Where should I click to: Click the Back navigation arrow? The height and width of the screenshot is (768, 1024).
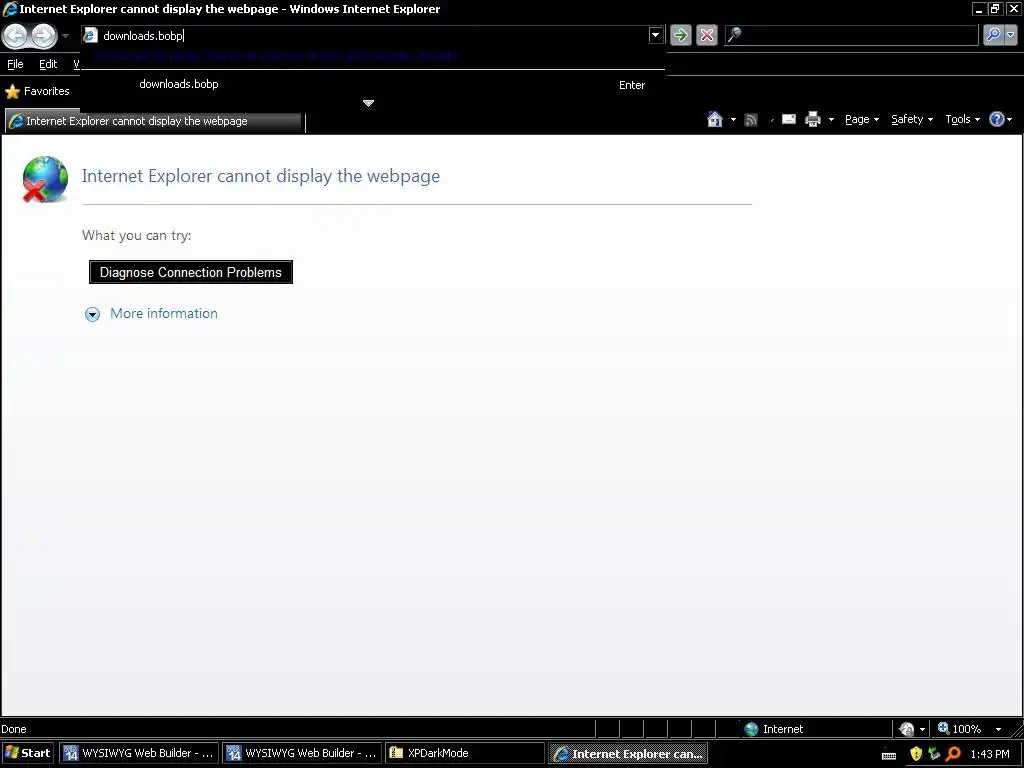coord(16,35)
